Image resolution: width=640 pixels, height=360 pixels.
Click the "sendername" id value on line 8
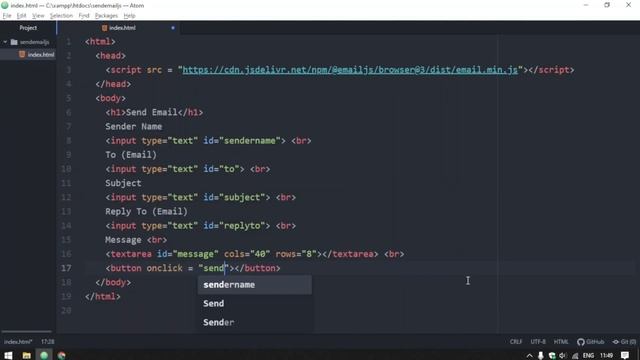point(250,140)
